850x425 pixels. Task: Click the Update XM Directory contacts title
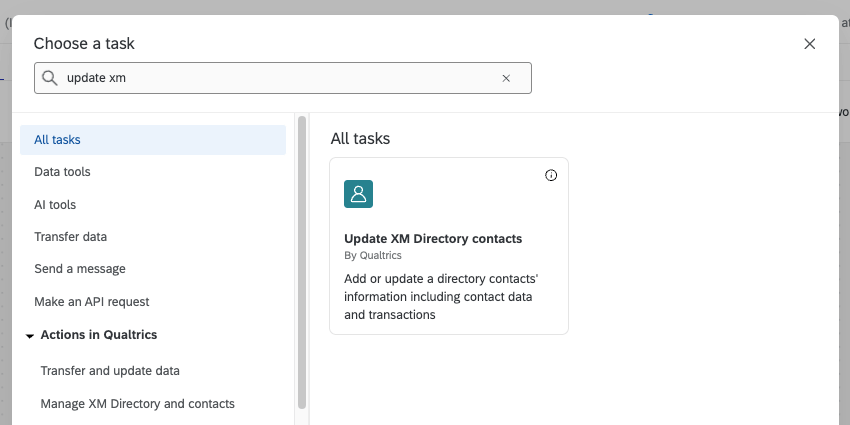[x=433, y=239]
